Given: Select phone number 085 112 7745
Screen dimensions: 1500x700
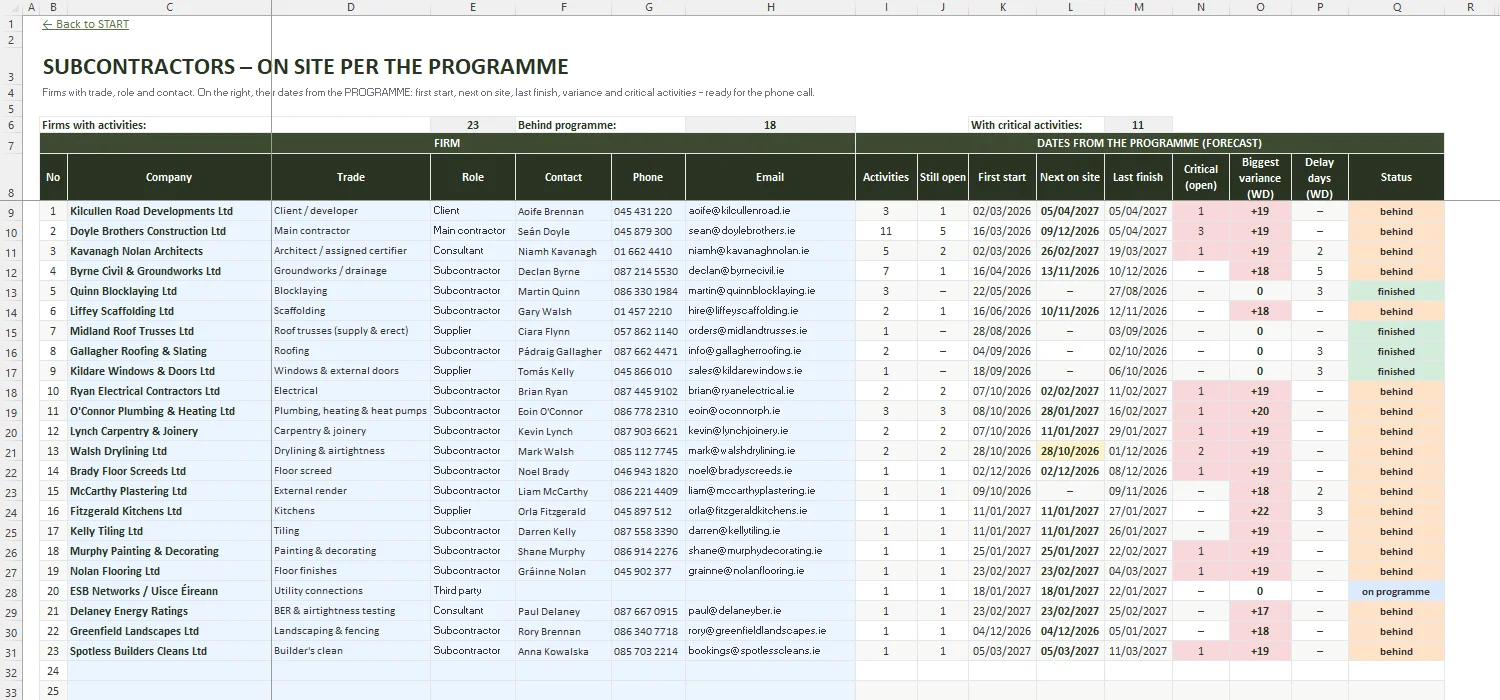Looking at the screenshot, I should point(648,451).
